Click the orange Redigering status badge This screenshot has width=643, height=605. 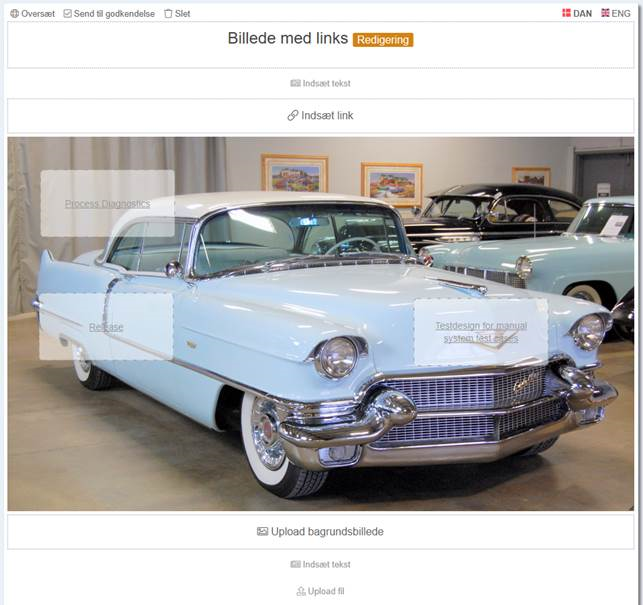click(x=383, y=40)
